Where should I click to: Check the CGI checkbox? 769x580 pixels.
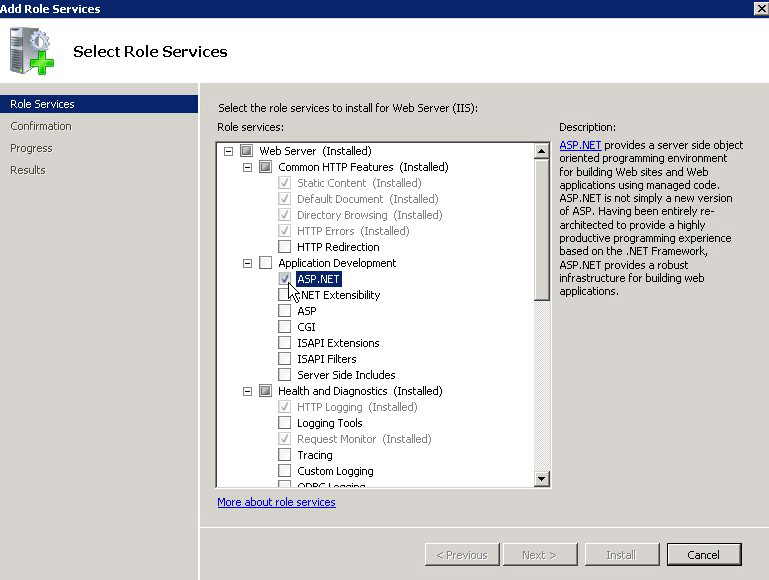click(x=284, y=327)
